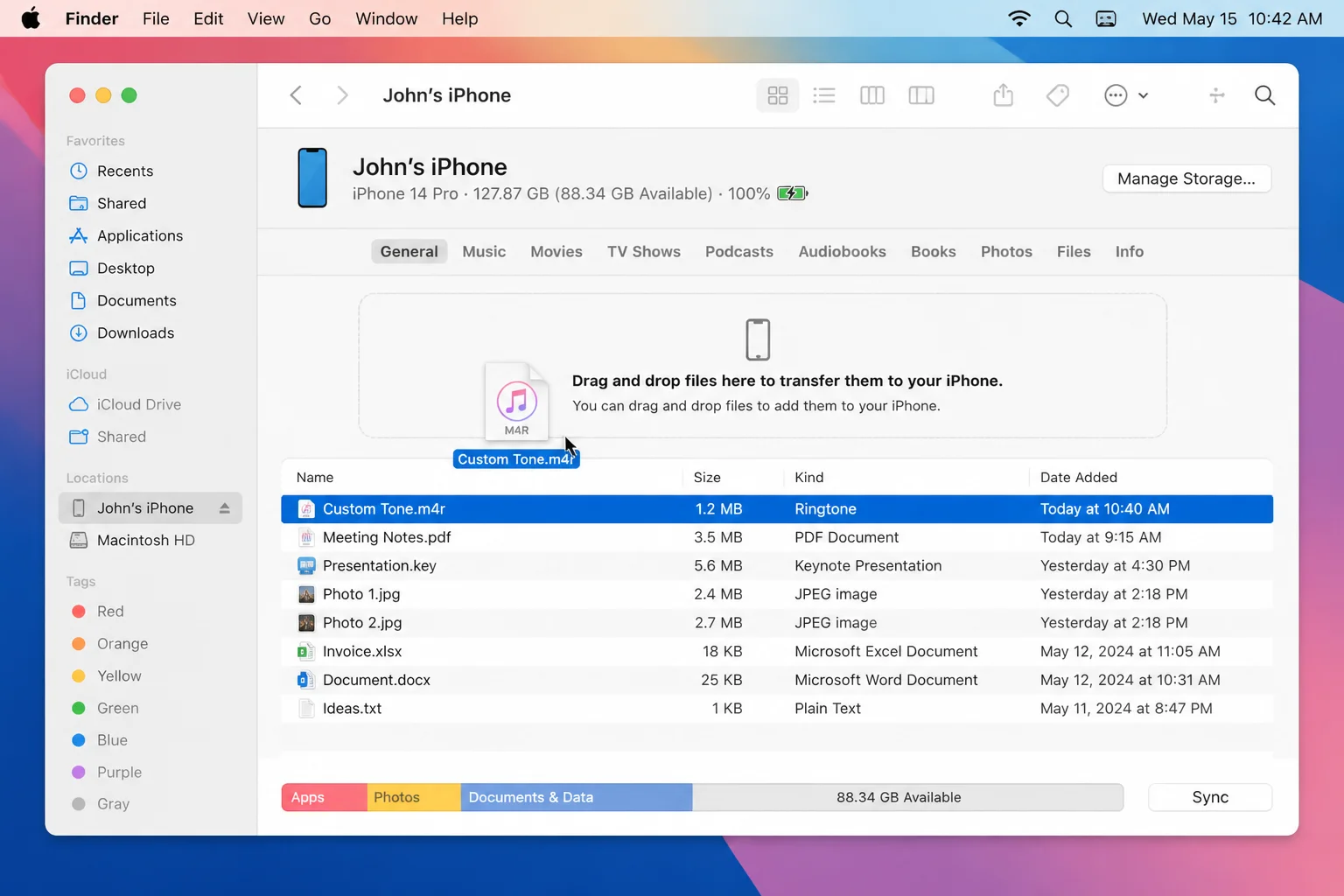This screenshot has height=896, width=1344.
Task: Open Spotlight search in the menu bar
Action: [1063, 18]
